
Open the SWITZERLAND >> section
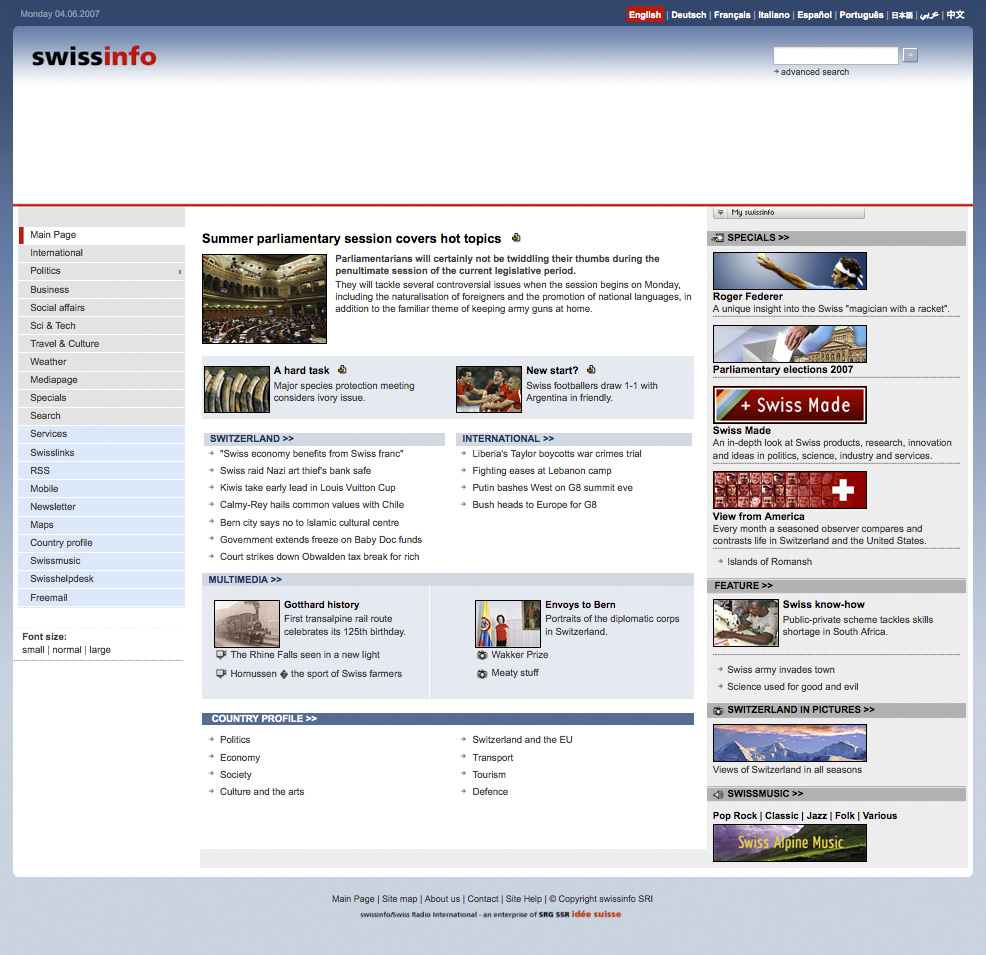coord(252,439)
